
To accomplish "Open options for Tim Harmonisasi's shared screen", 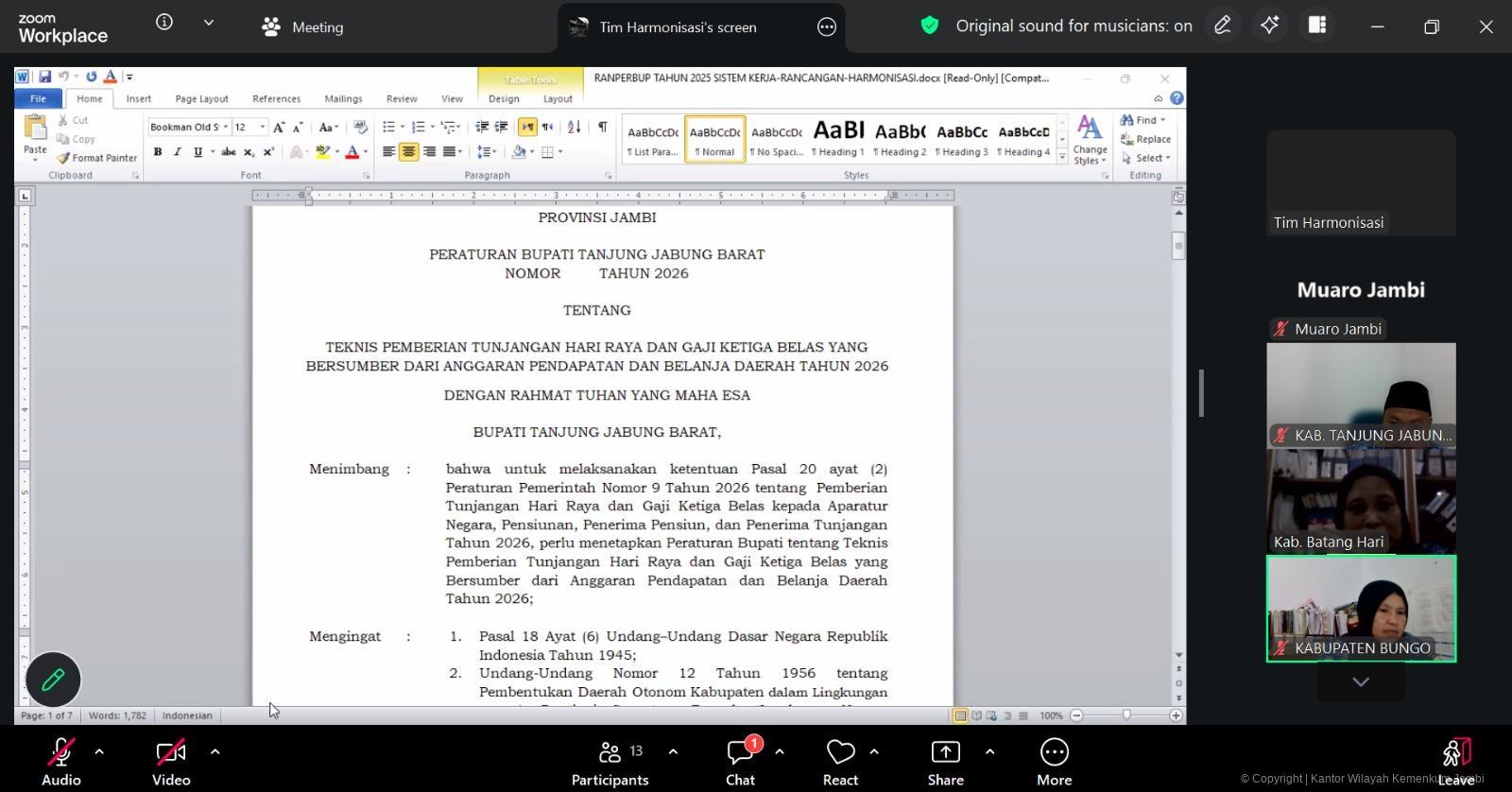I will 827,27.
